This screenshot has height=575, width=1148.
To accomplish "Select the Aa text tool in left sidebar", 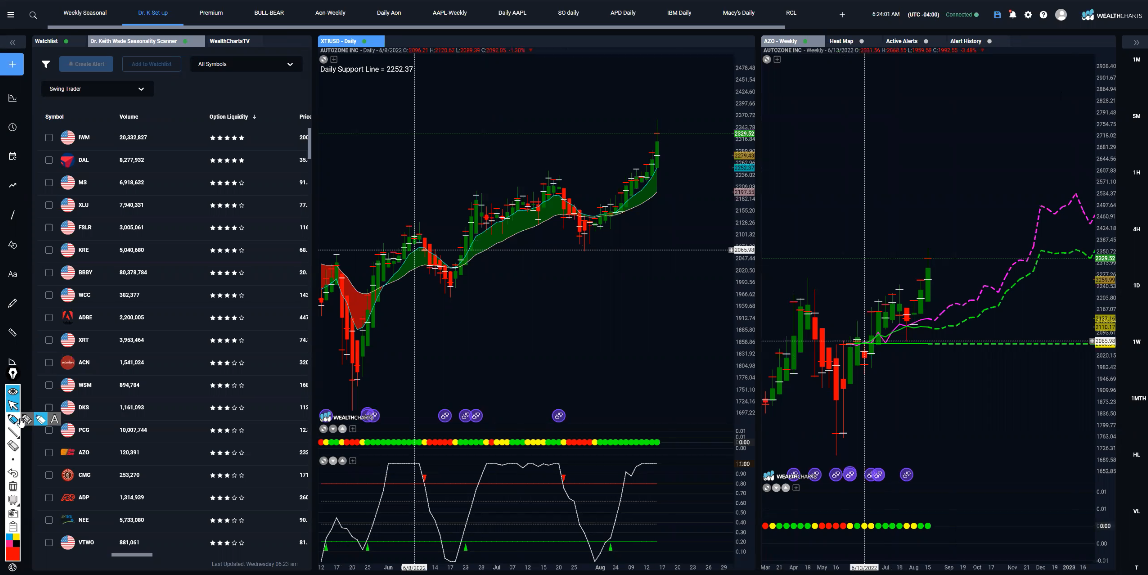I will pyautogui.click(x=12, y=274).
